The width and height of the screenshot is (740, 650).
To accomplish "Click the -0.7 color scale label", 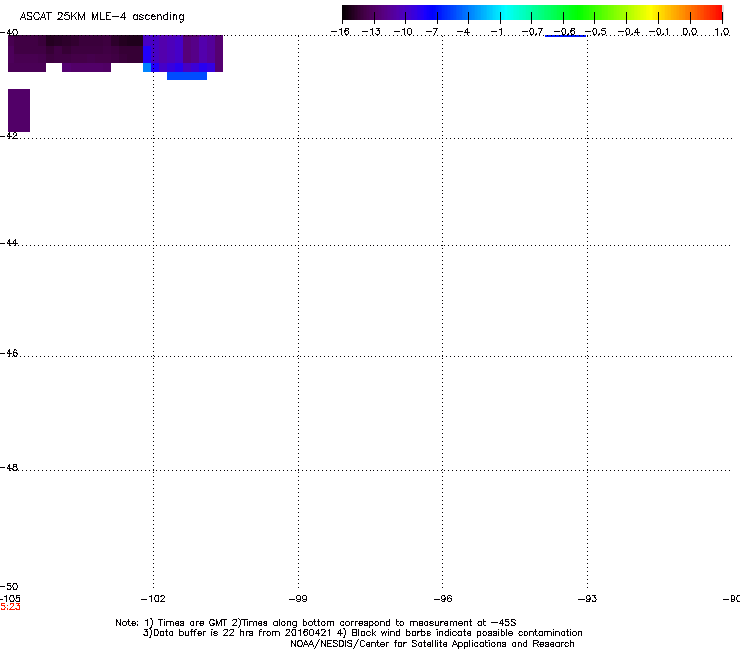I will [x=532, y=32].
